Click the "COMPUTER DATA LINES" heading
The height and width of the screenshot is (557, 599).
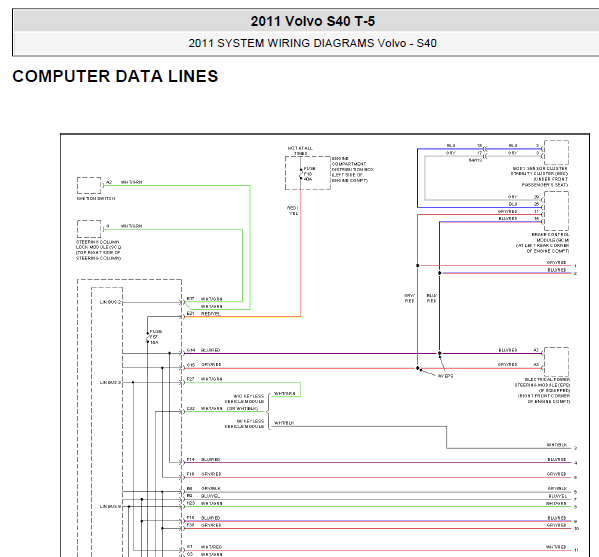pyautogui.click(x=115, y=76)
